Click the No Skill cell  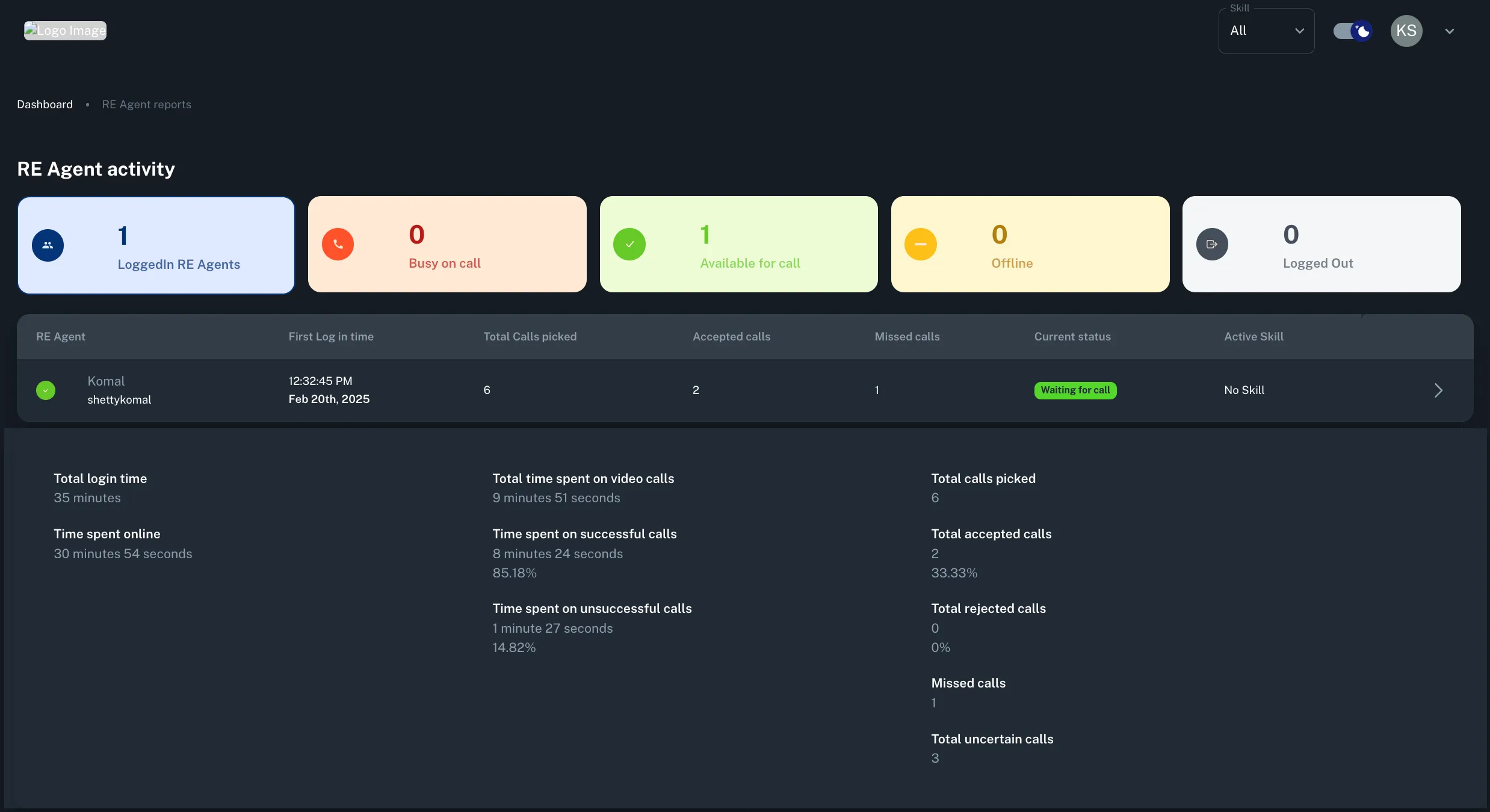click(x=1244, y=390)
